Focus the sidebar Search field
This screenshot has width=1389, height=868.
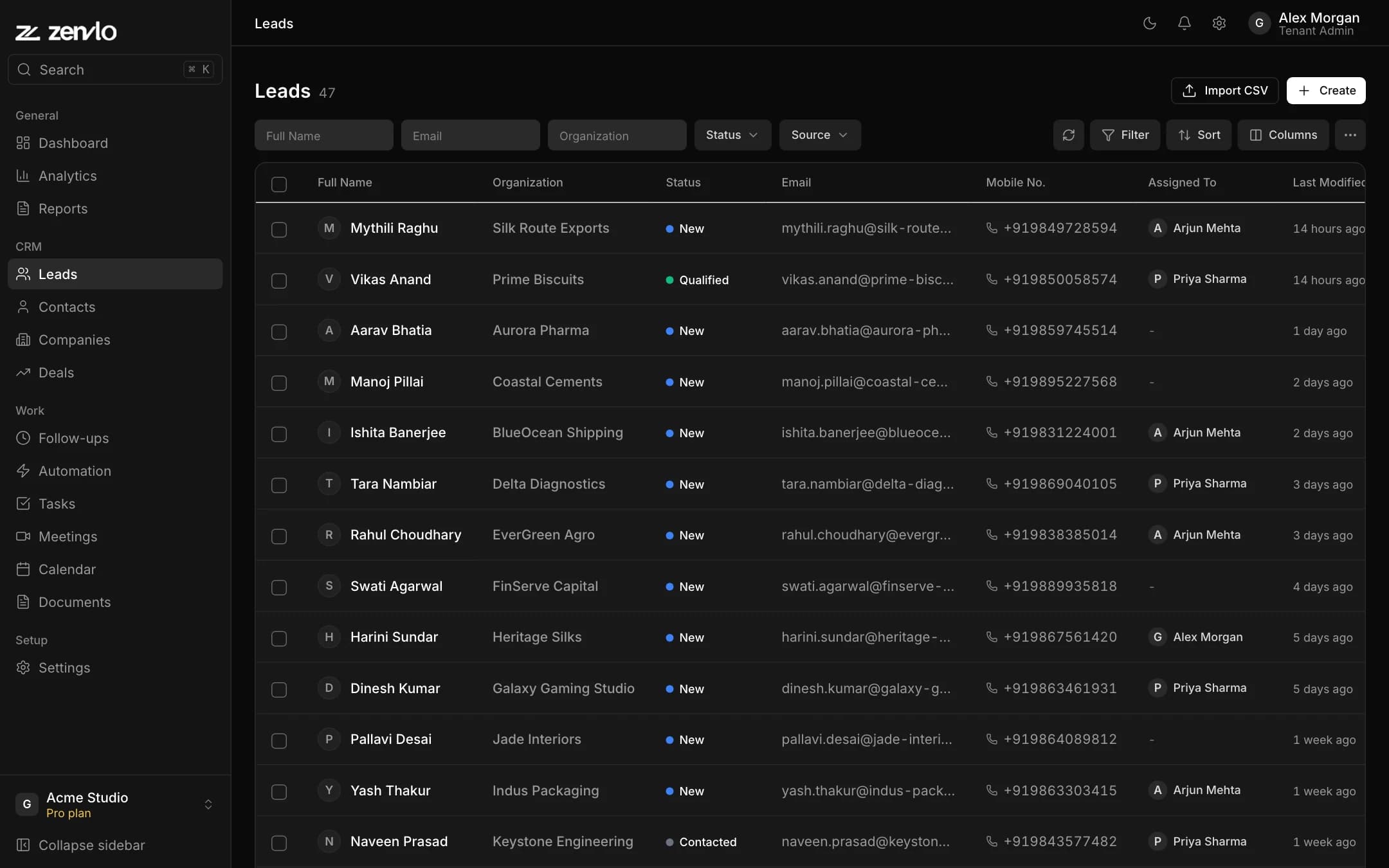(115, 69)
